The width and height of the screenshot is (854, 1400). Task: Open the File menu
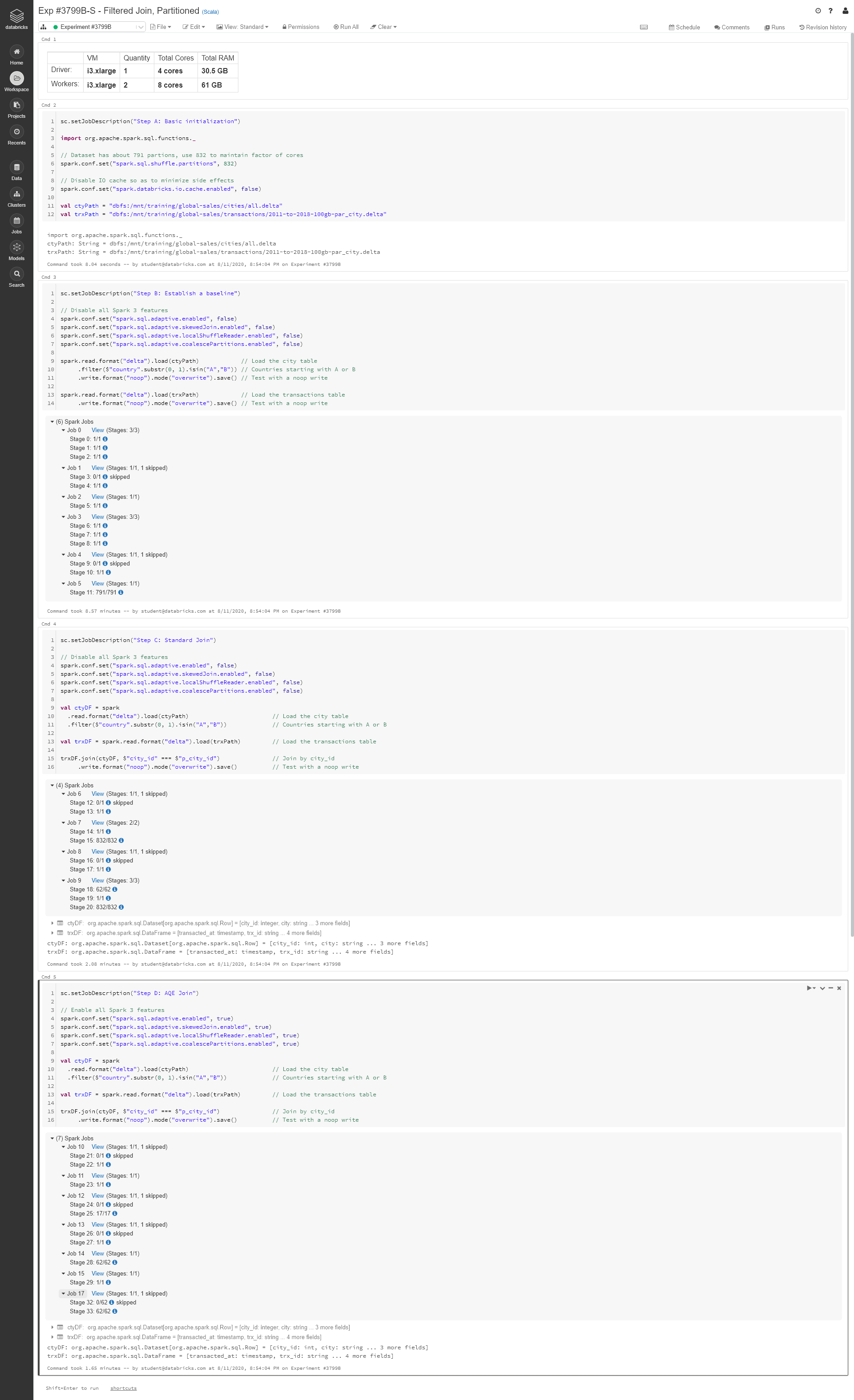(160, 27)
